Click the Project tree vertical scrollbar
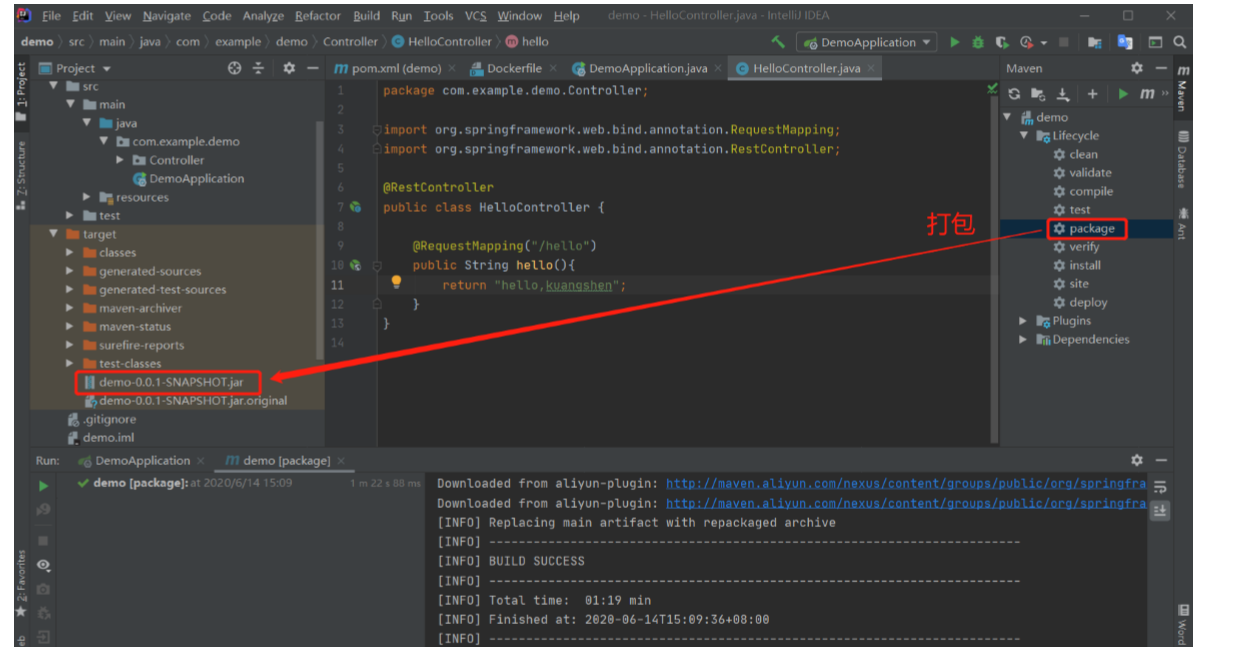 point(320,240)
